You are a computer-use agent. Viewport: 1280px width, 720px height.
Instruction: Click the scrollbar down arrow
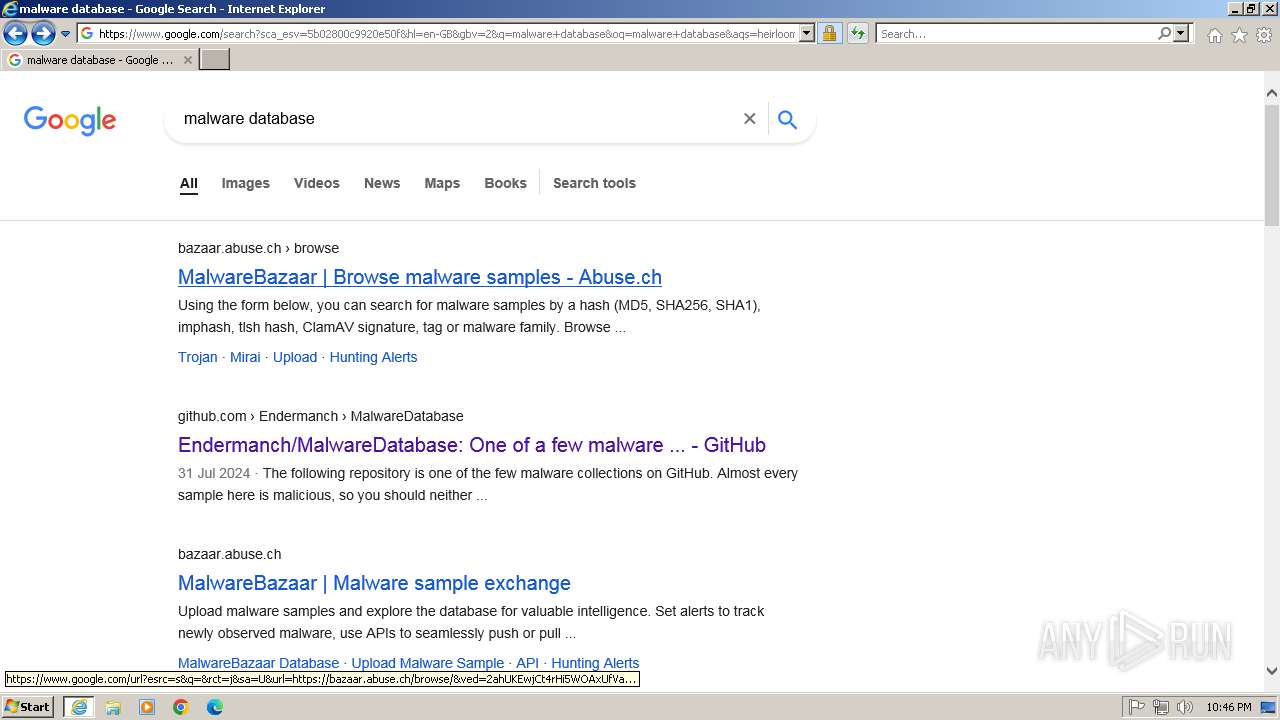click(x=1272, y=671)
